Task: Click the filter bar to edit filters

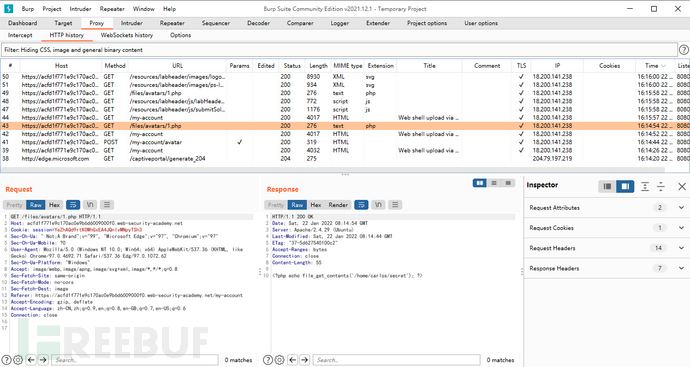Action: pyautogui.click(x=339, y=50)
